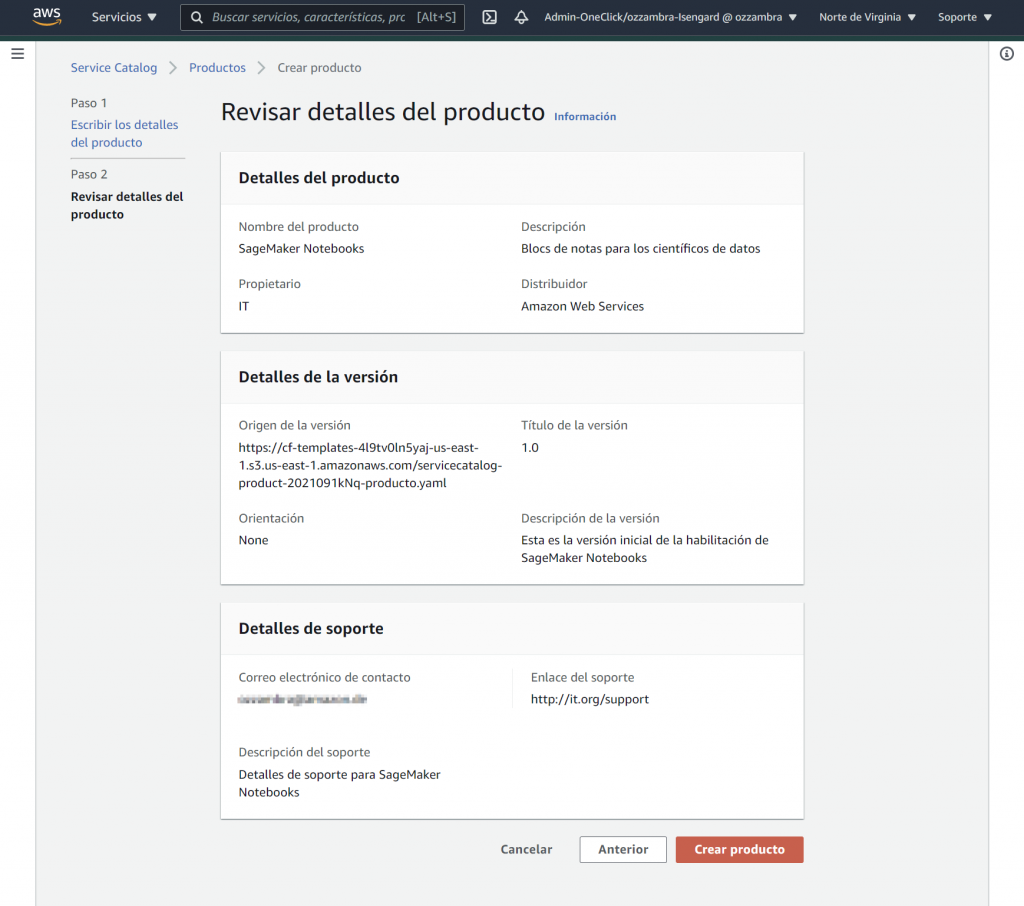Open the info panel icon at right
The width and height of the screenshot is (1024, 906).
1006,54
